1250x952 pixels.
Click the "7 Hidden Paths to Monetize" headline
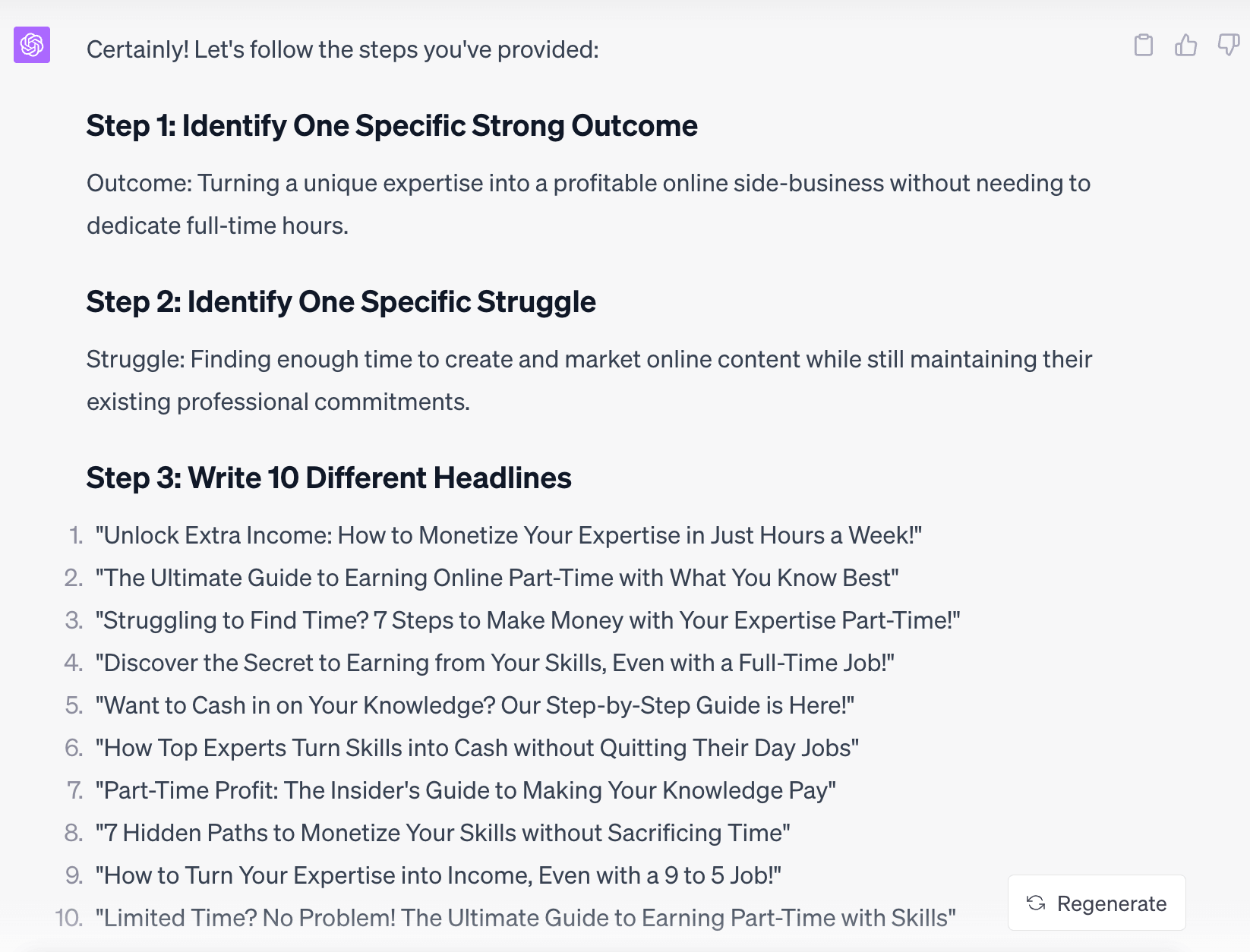click(443, 833)
